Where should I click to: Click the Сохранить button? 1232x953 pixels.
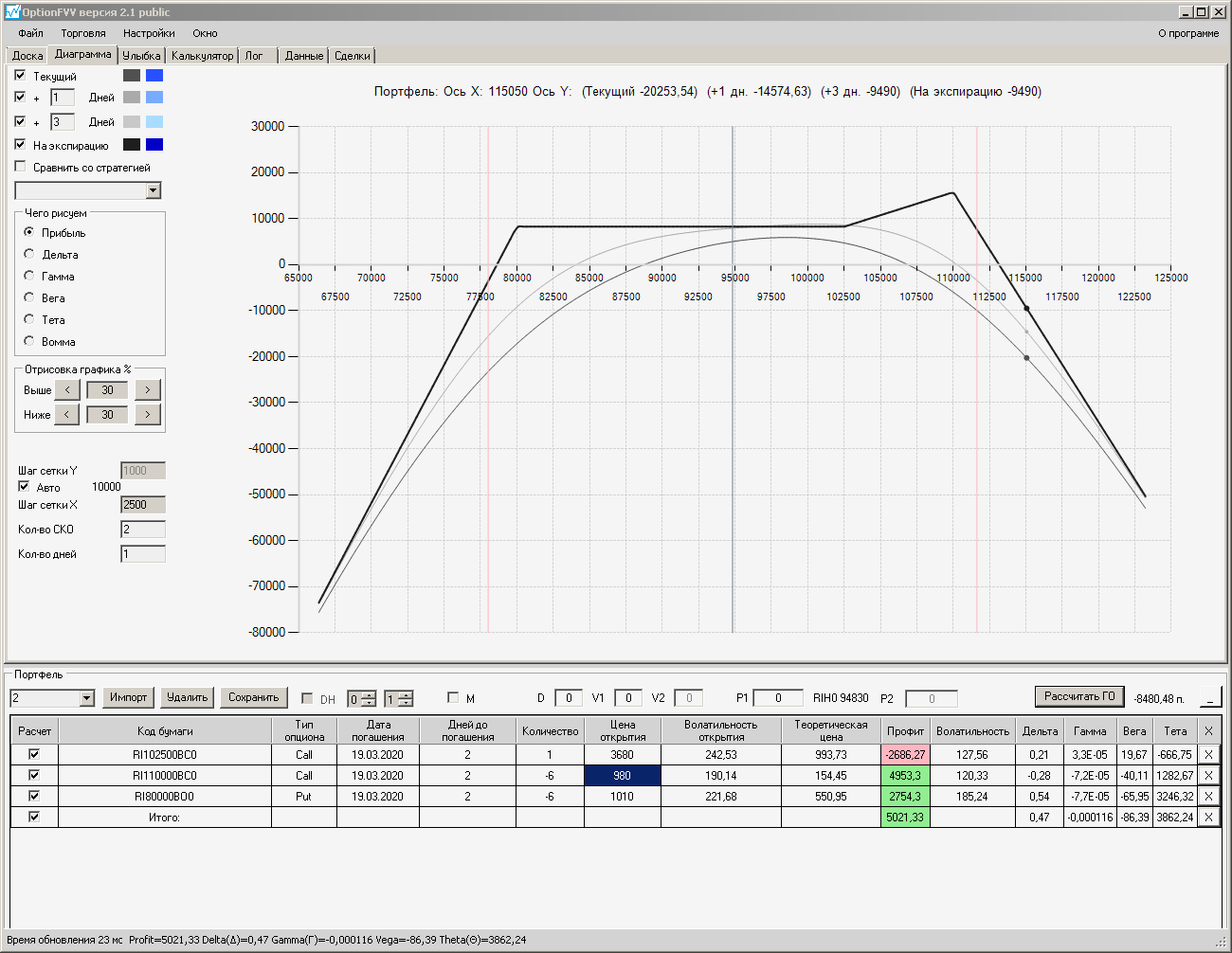[x=253, y=697]
